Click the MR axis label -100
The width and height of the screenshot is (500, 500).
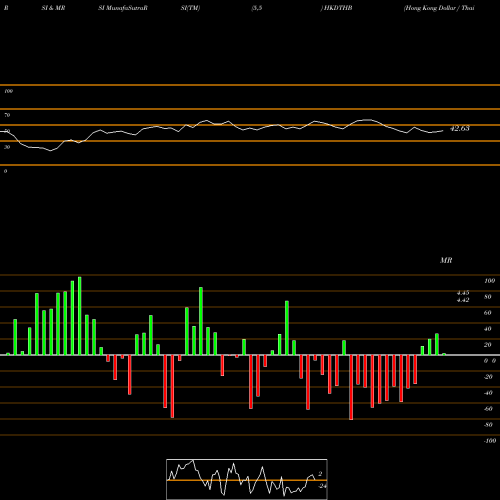pos(490,441)
